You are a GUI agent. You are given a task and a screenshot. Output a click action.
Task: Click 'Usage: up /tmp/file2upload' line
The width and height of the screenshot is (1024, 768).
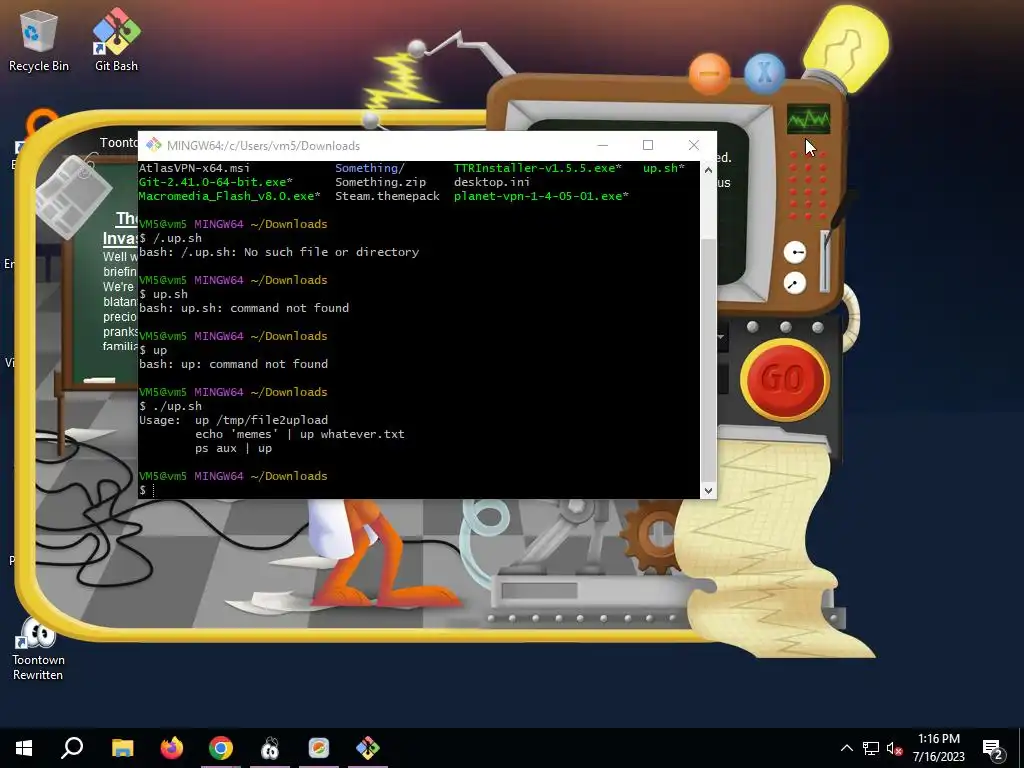click(x=233, y=420)
